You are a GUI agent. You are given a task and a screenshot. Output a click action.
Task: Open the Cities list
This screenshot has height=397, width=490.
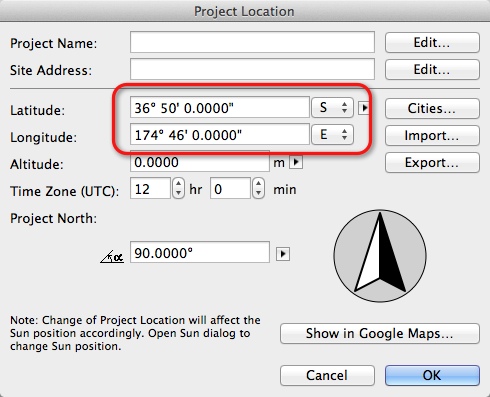[x=432, y=108]
